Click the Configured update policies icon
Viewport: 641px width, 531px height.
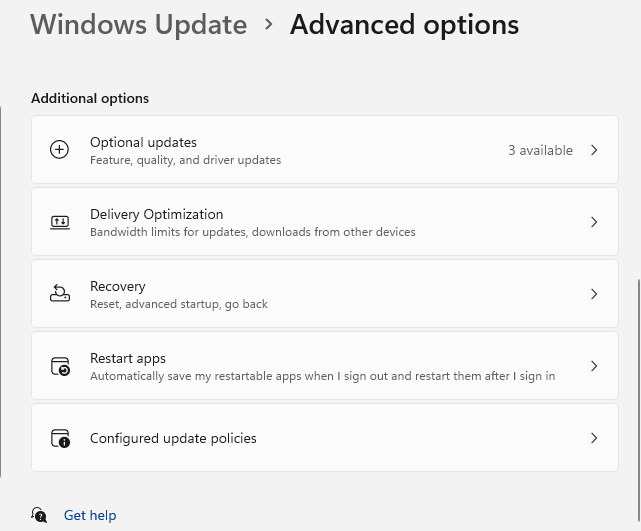pyautogui.click(x=60, y=438)
